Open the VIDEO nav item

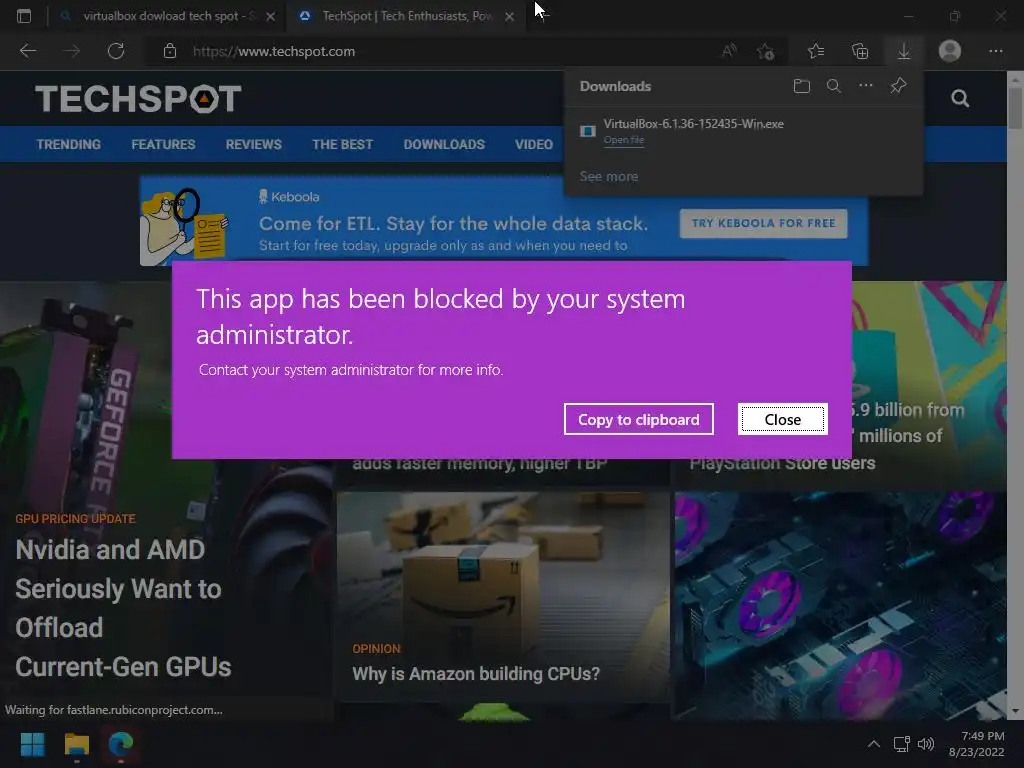click(x=534, y=144)
